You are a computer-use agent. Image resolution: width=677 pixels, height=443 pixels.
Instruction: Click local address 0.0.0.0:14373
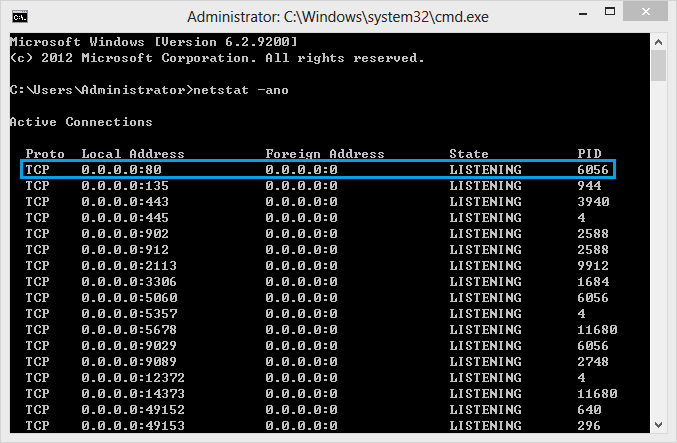pos(133,393)
